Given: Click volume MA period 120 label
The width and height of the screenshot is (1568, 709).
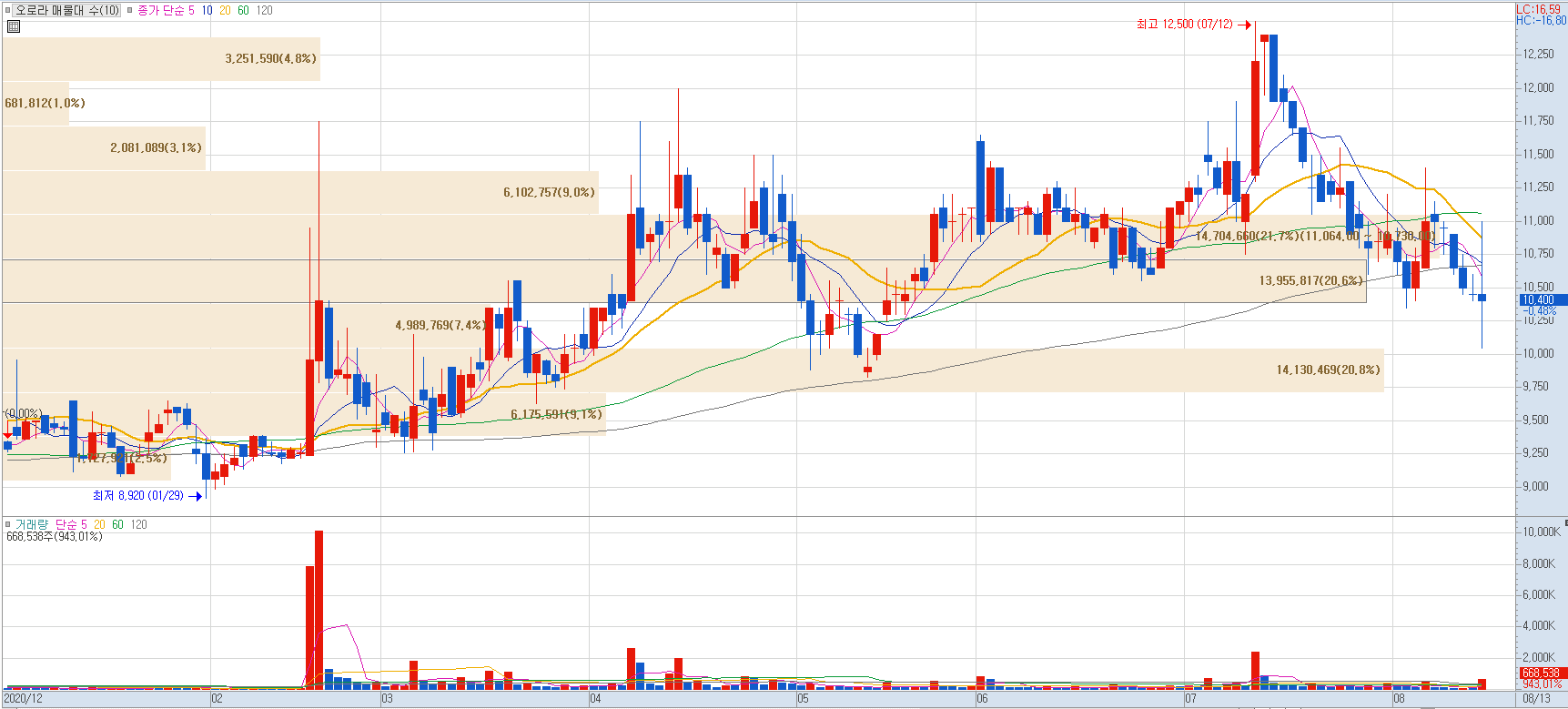Looking at the screenshot, I should click(138, 524).
